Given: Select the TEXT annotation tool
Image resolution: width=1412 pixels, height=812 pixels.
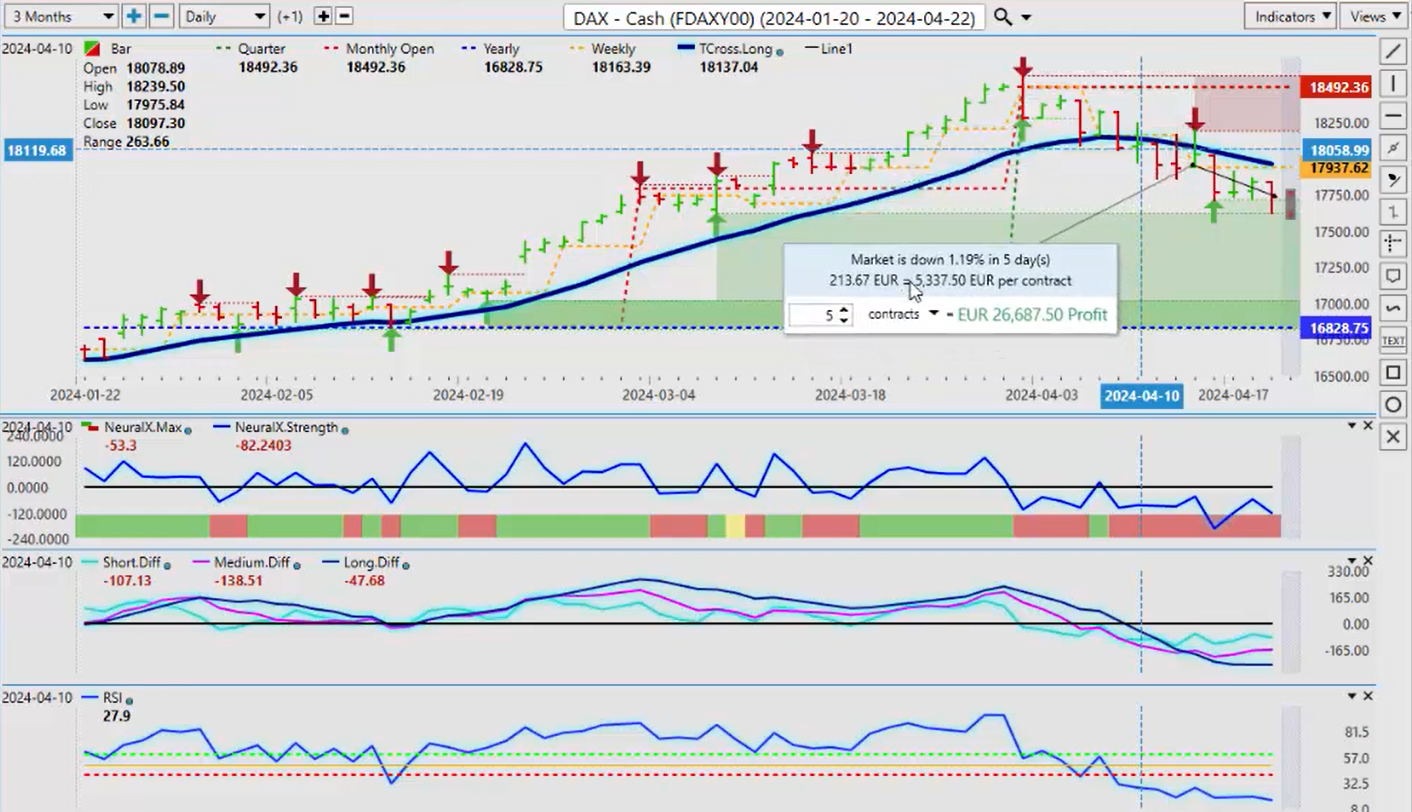Looking at the screenshot, I should [1393, 341].
